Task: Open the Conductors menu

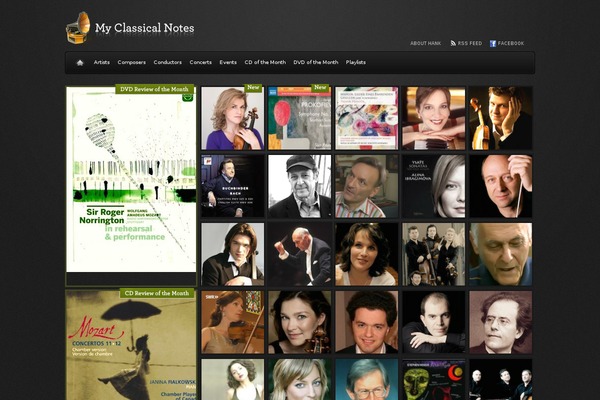Action: pos(168,62)
